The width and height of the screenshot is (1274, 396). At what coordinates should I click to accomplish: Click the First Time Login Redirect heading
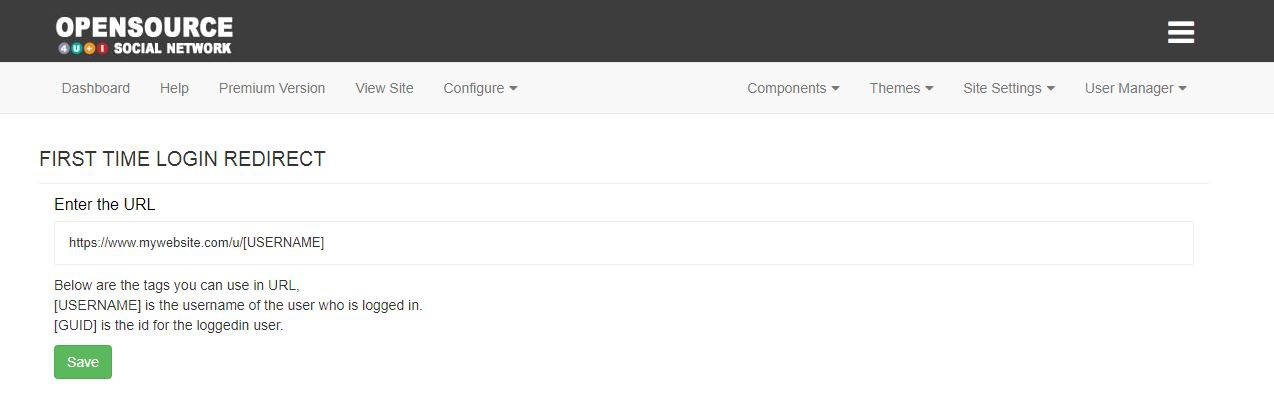(x=182, y=159)
